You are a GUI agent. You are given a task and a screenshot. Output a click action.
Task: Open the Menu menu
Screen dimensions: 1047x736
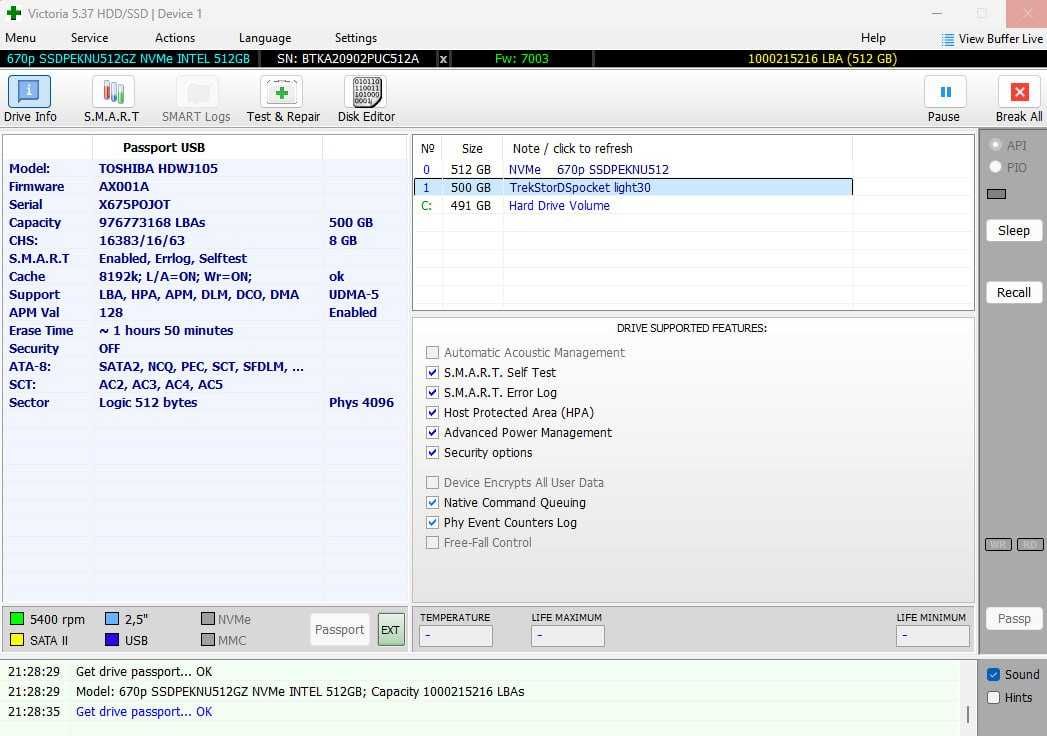(20, 38)
